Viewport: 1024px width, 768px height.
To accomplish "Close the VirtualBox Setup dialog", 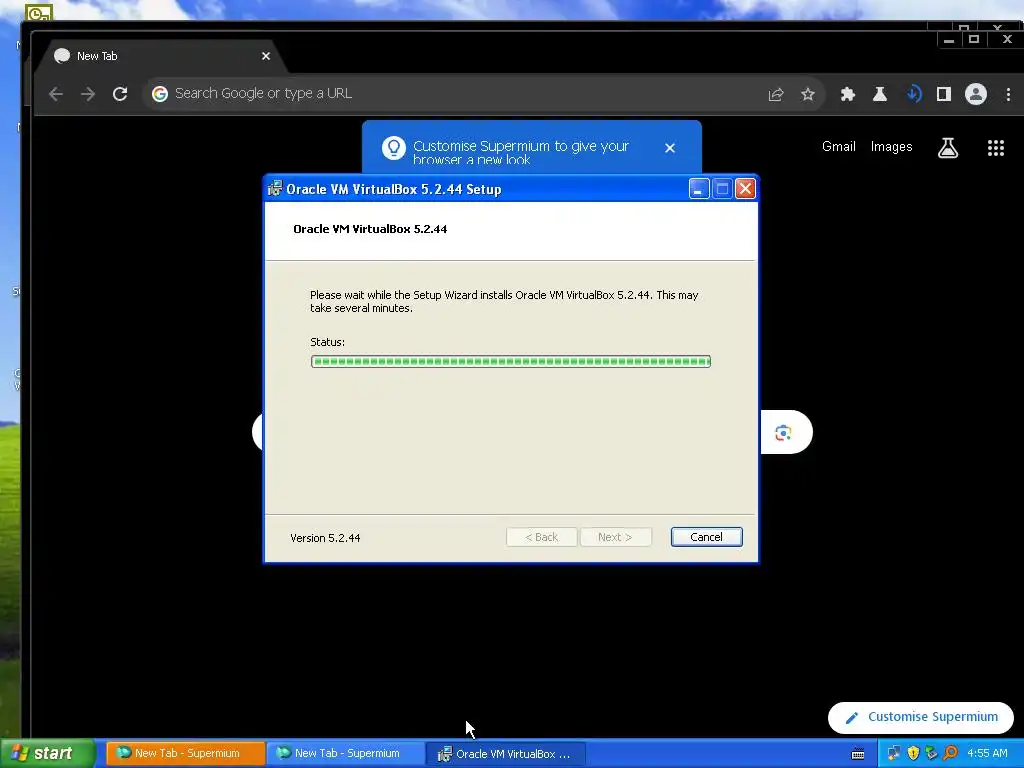I will point(745,189).
